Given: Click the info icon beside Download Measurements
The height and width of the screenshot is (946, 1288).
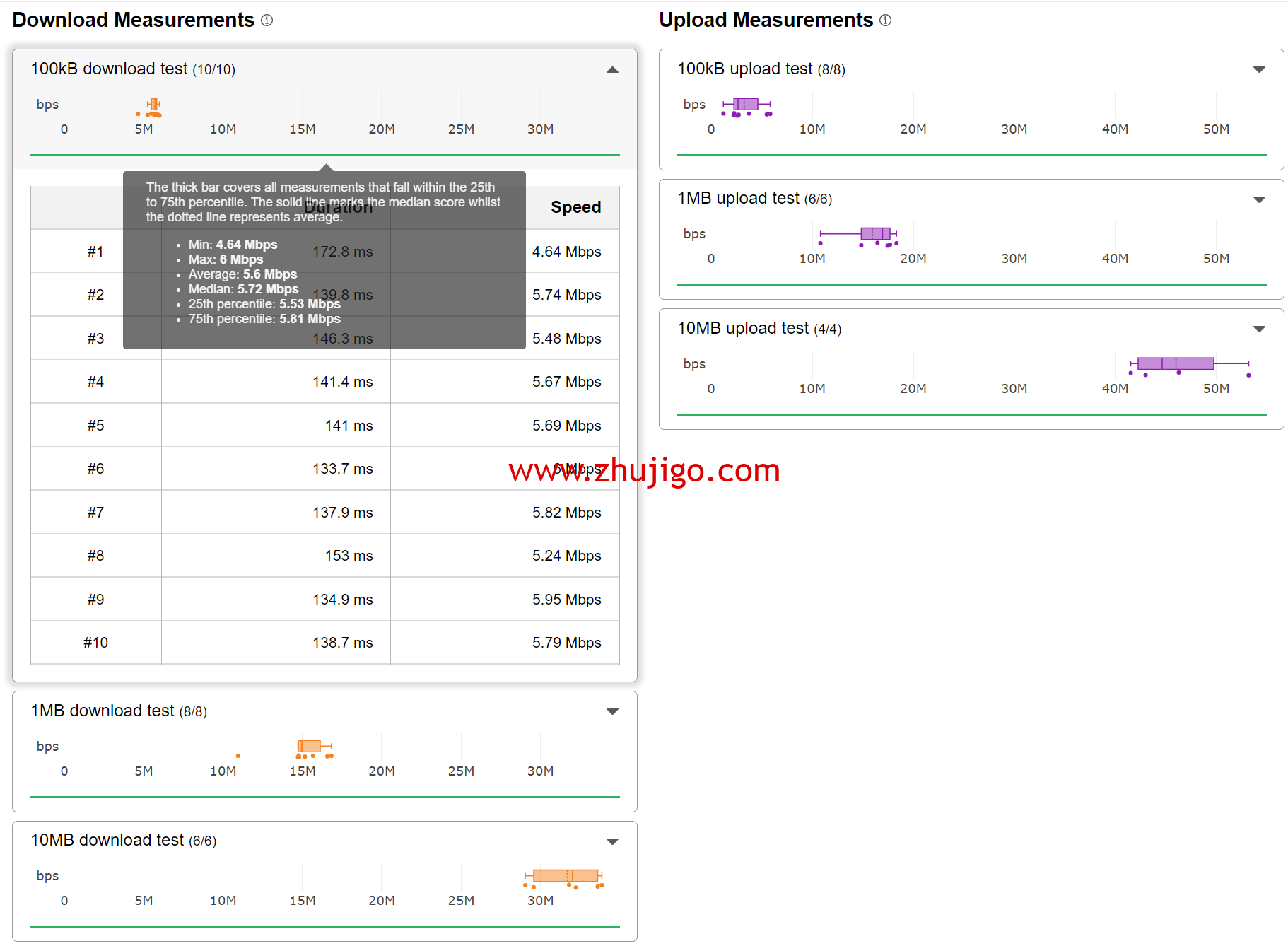Looking at the screenshot, I should pyautogui.click(x=267, y=21).
